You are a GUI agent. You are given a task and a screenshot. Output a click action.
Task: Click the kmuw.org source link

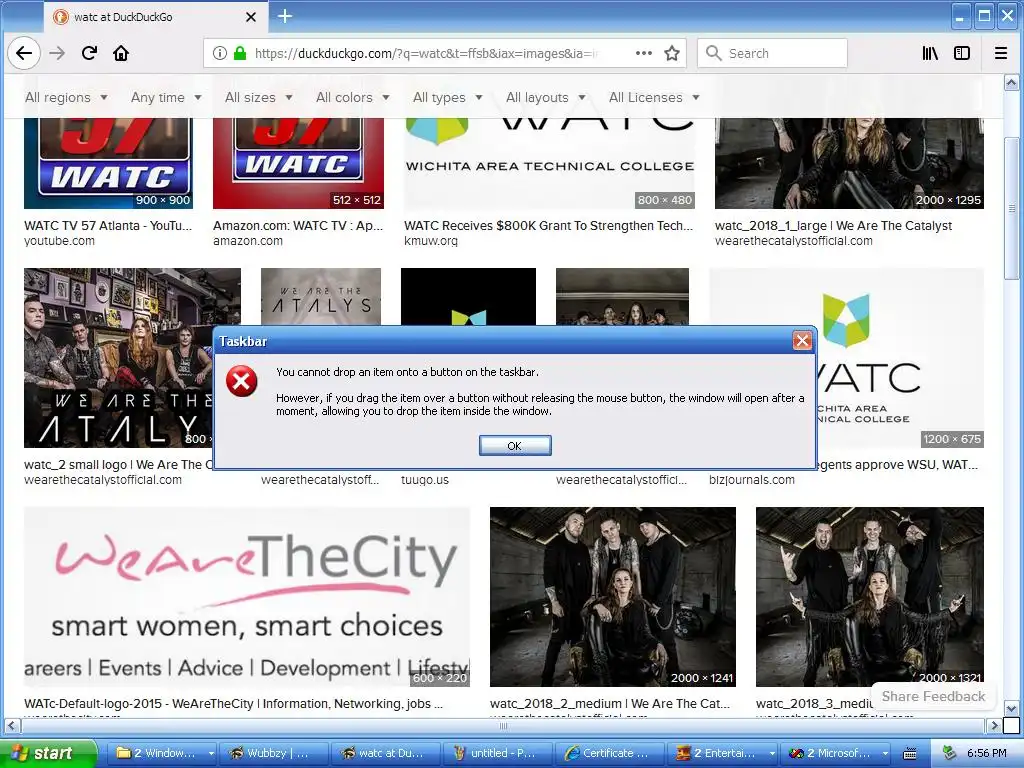[x=431, y=241]
